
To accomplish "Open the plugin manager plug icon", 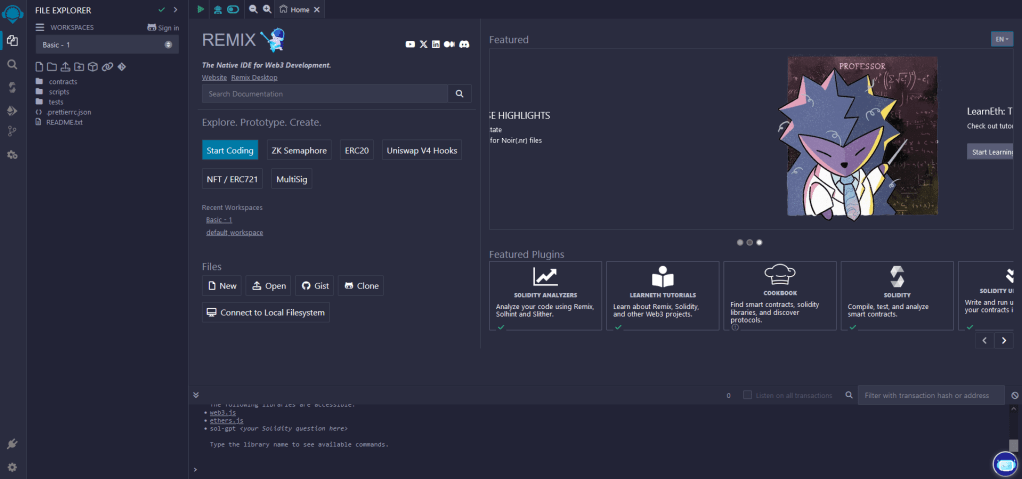I will [x=12, y=444].
